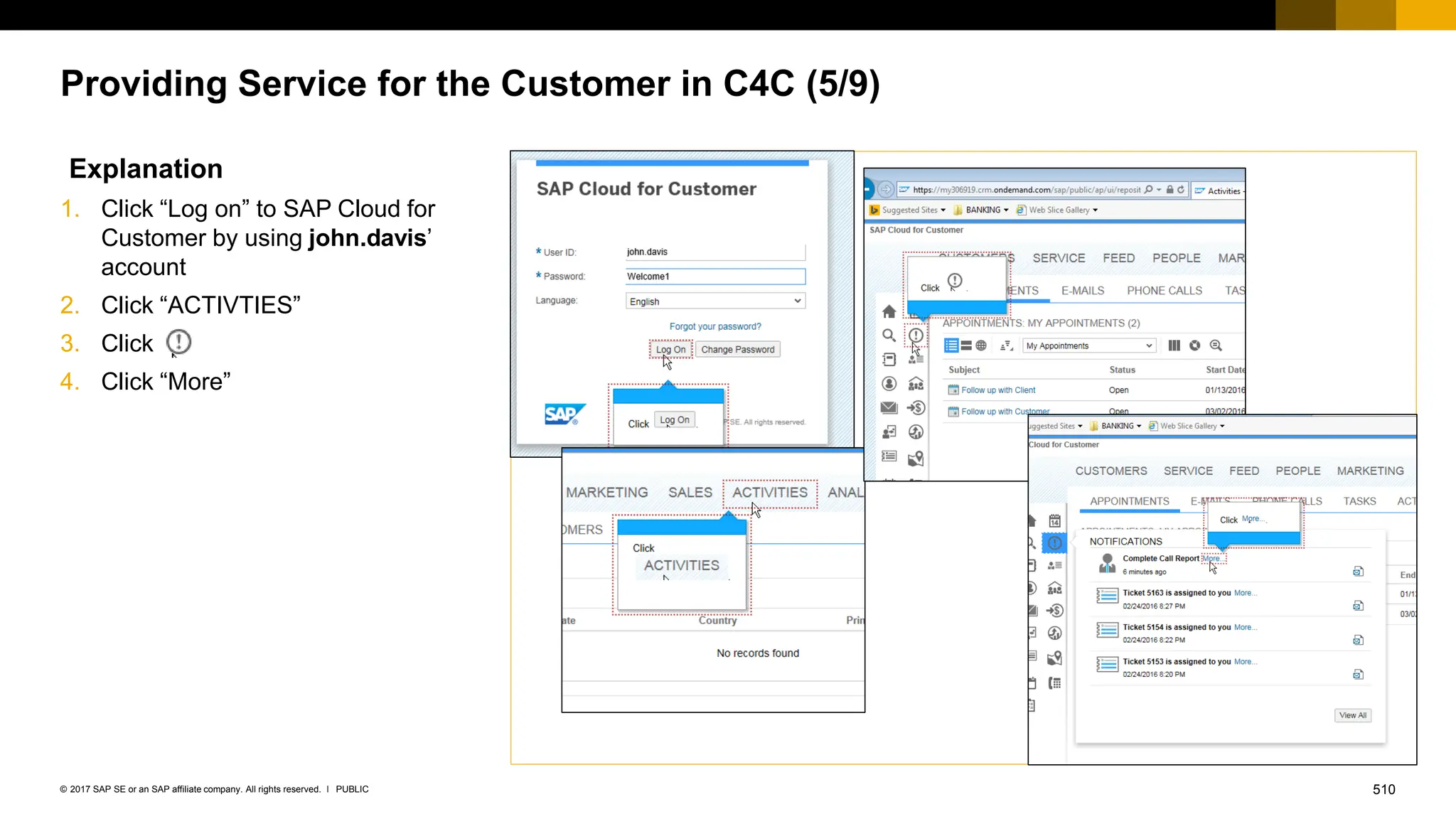The width and height of the screenshot is (1456, 819).
Task: Click ticket icon beside Ticket 5163 notification
Action: pos(1107,596)
